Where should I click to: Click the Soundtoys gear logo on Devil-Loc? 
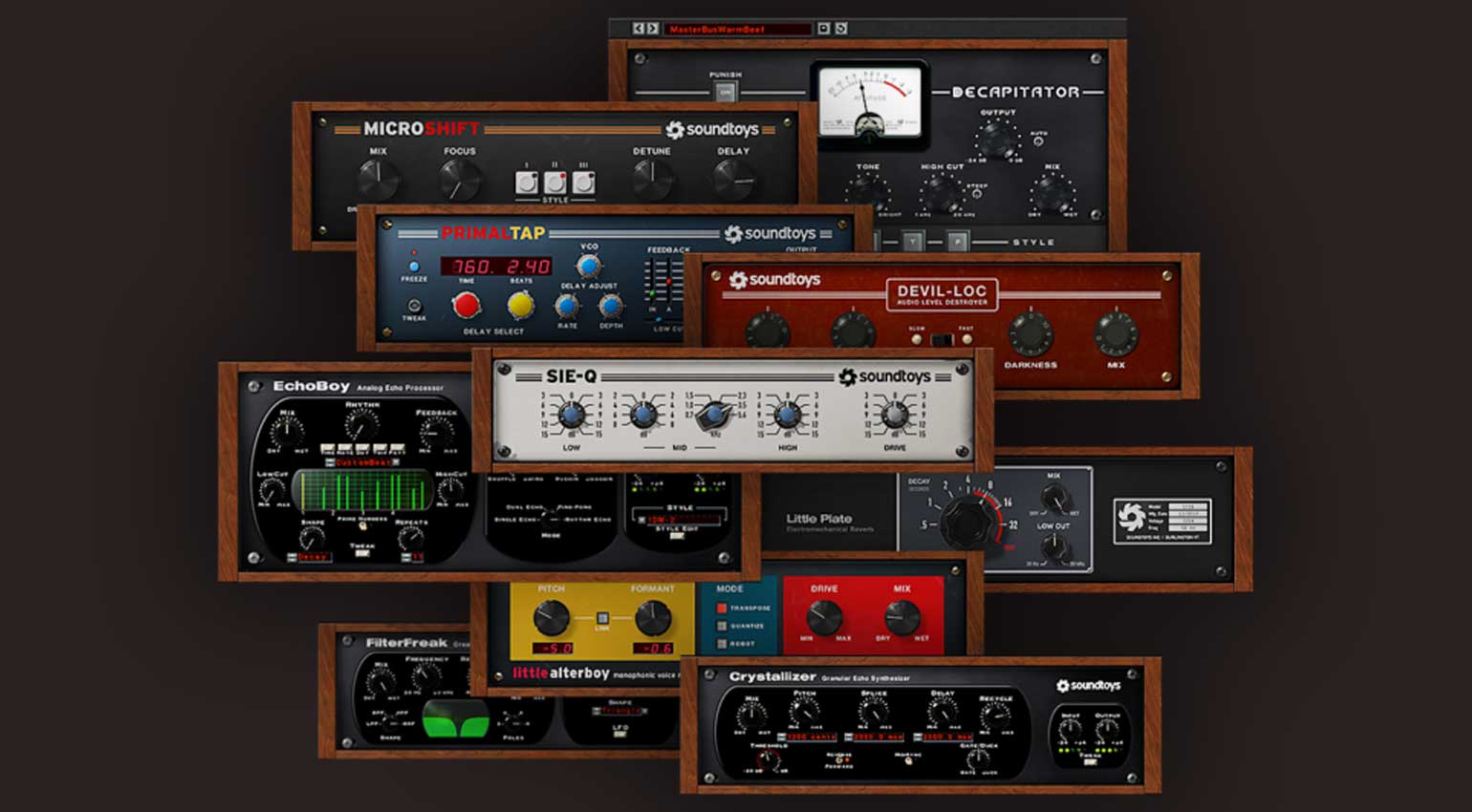[742, 280]
